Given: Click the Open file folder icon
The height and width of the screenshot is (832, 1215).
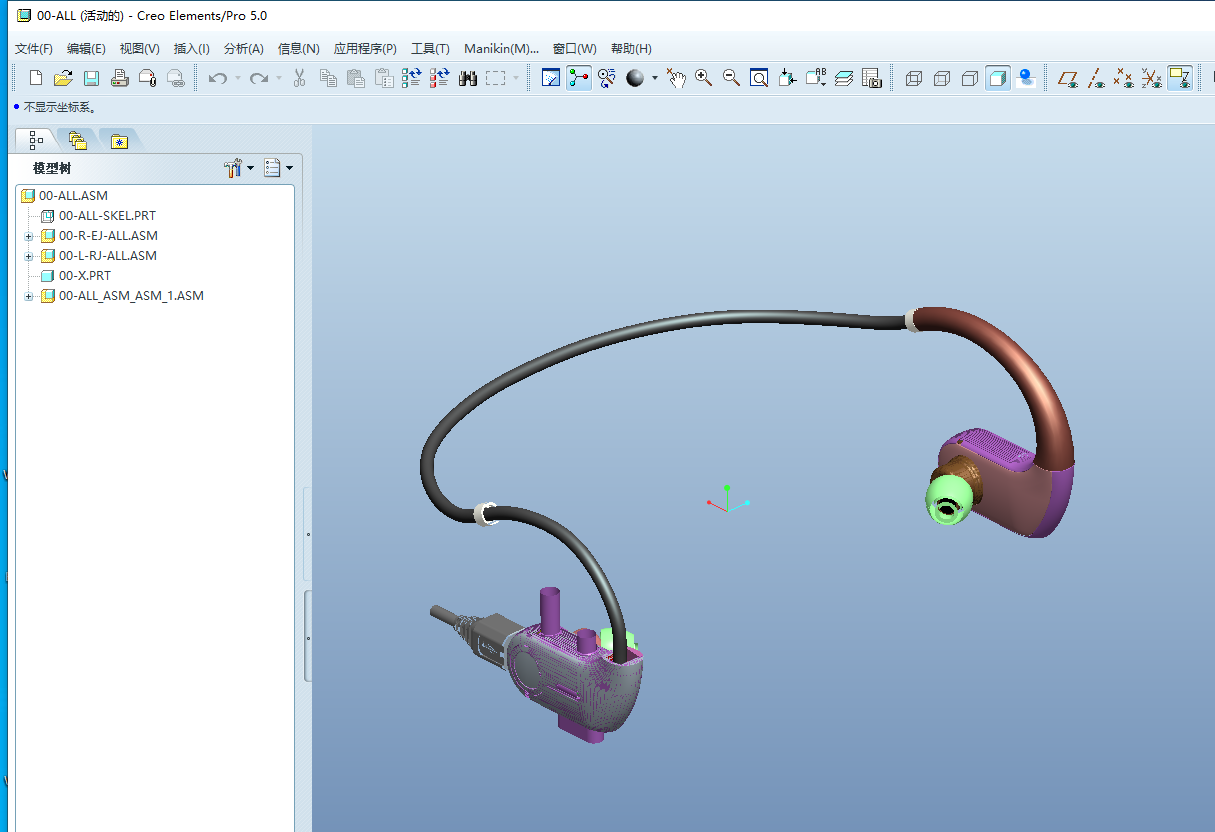Looking at the screenshot, I should [63, 78].
